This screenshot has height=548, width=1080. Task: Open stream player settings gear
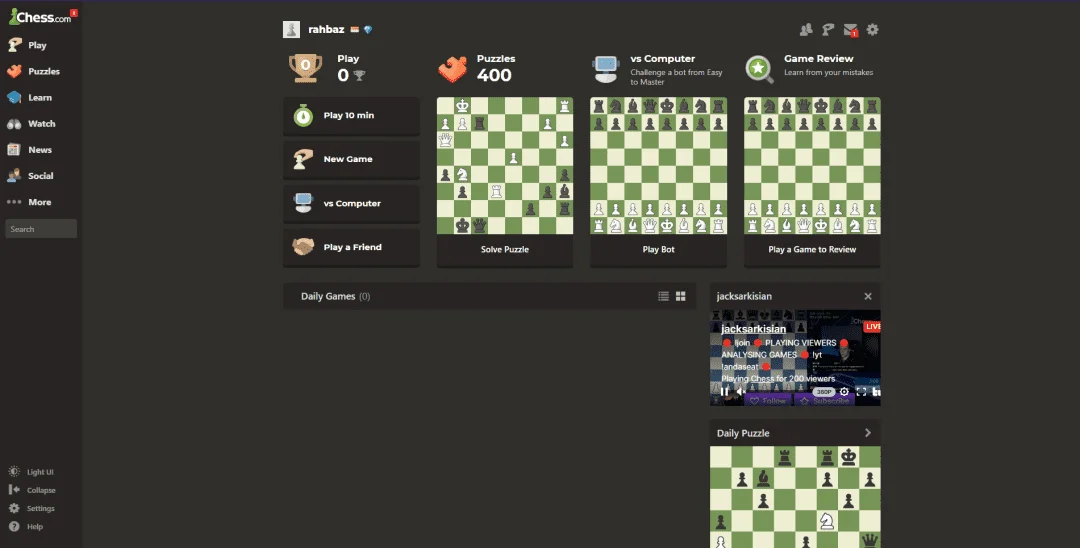pos(844,392)
